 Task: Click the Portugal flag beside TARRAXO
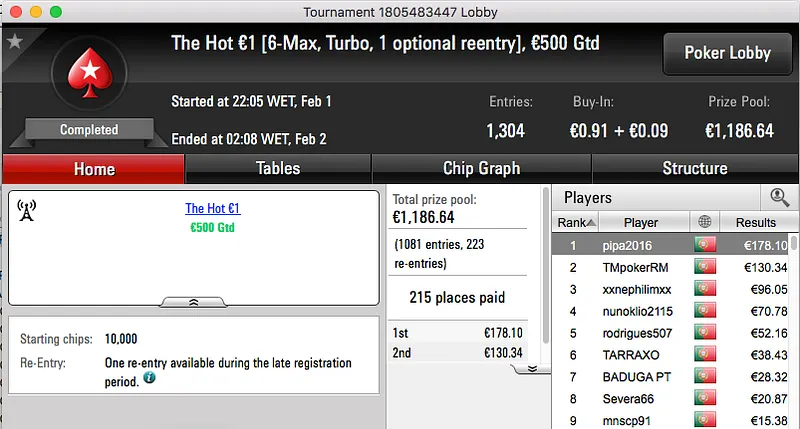point(704,355)
